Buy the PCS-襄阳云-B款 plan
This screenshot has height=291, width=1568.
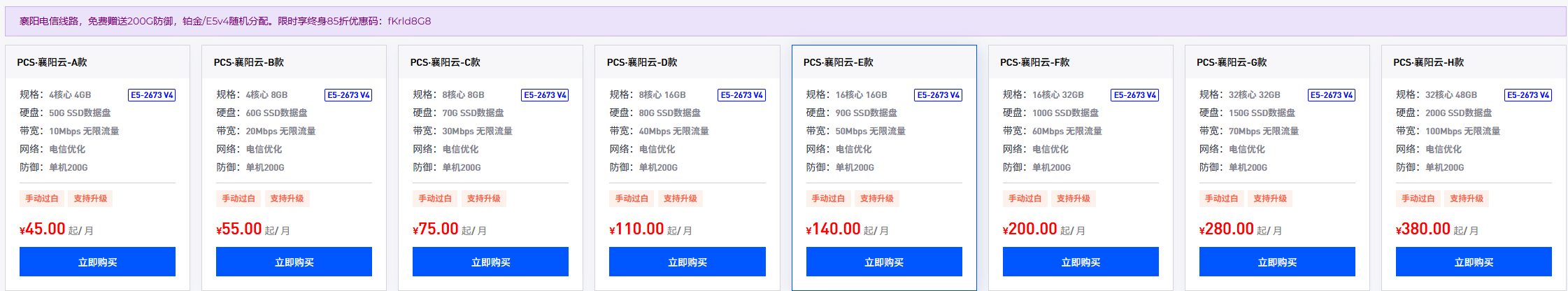point(294,262)
